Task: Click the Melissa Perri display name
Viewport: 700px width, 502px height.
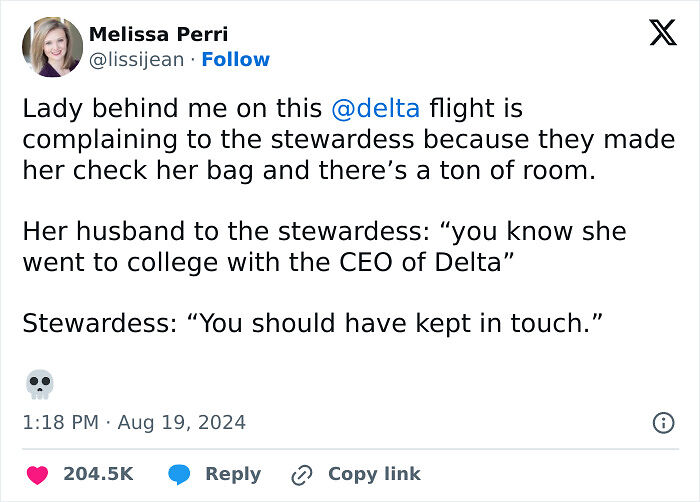Action: point(159,35)
